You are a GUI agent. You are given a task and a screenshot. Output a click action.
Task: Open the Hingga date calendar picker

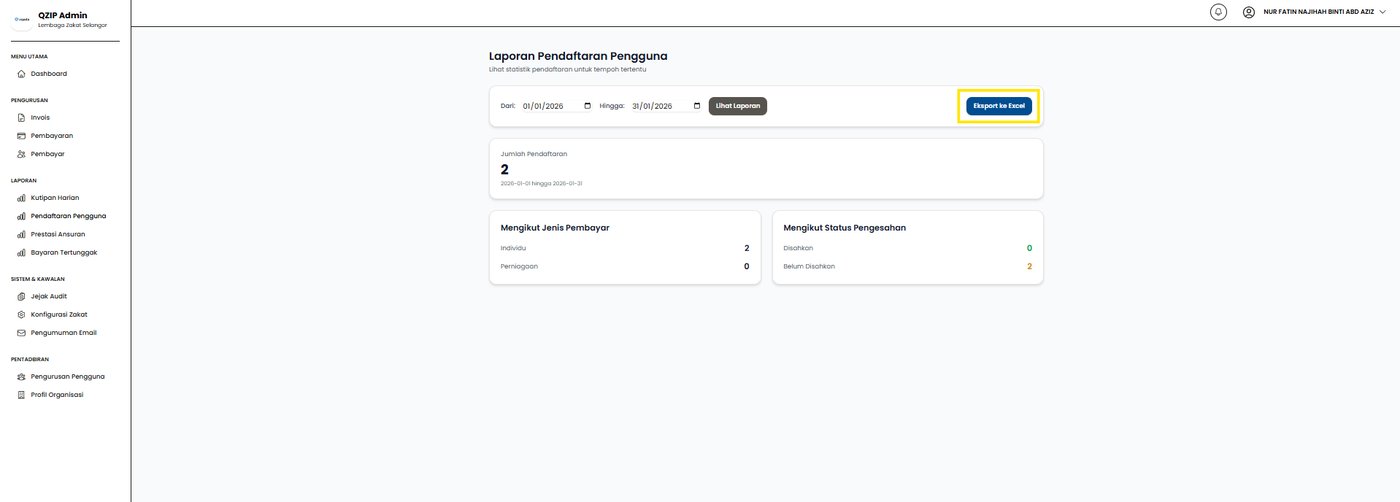(697, 106)
